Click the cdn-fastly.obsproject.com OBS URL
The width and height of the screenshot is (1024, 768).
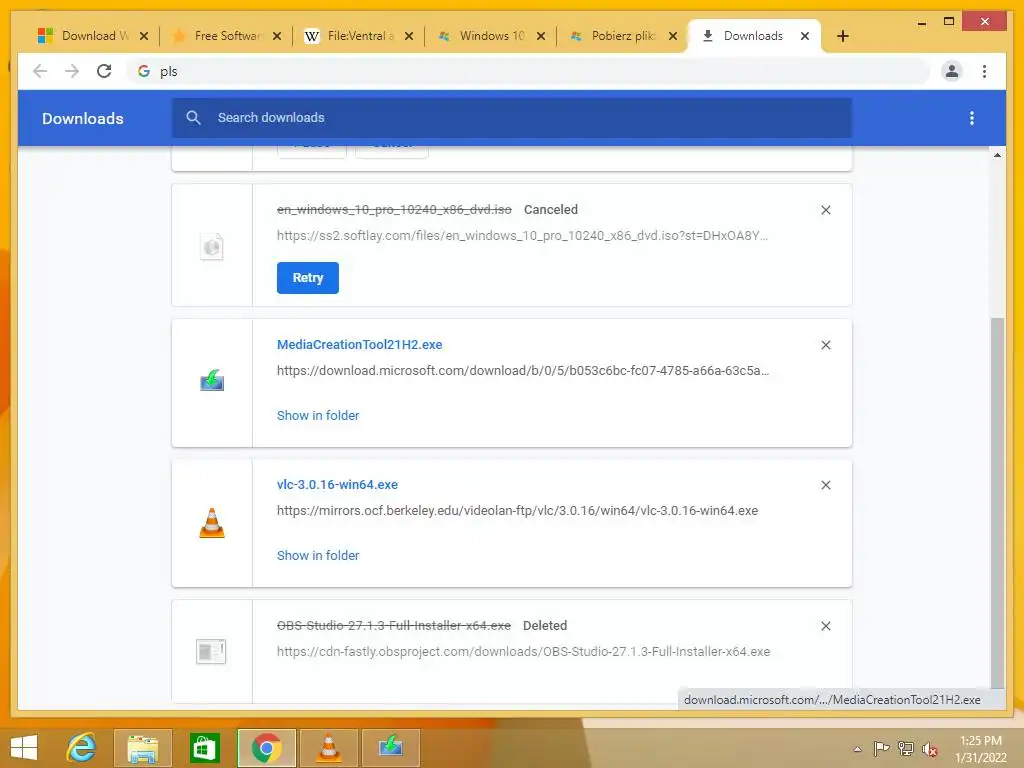tap(523, 651)
